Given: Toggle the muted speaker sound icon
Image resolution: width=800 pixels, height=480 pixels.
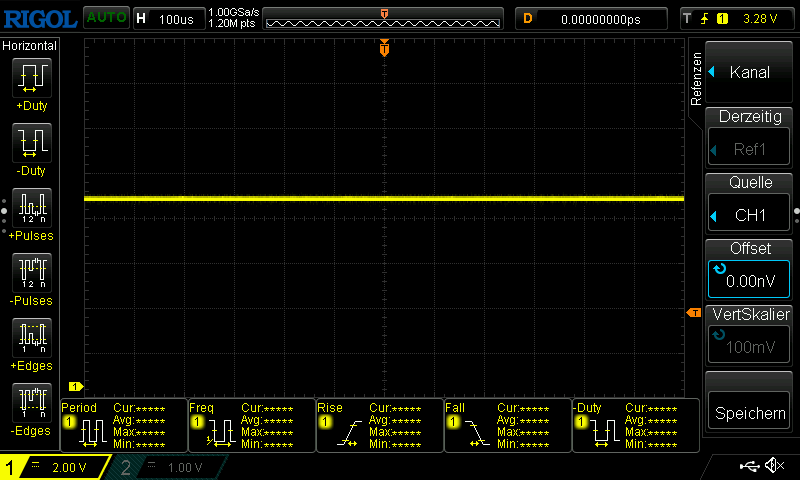Looking at the screenshot, I should [x=773, y=466].
